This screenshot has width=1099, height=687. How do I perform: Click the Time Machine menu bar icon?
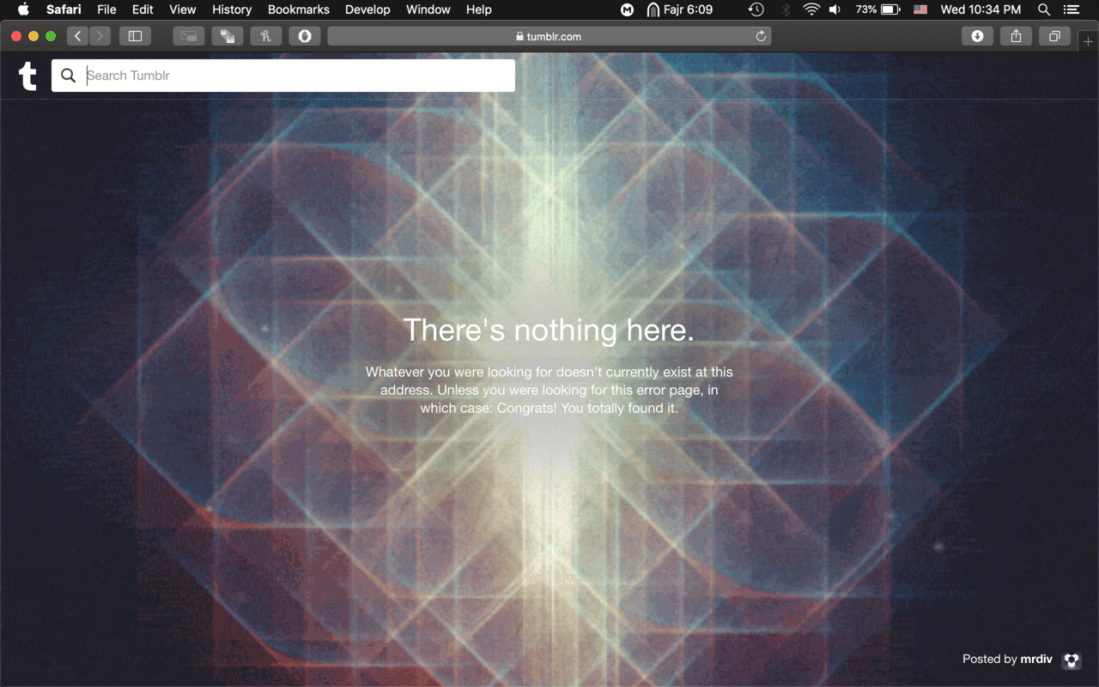coord(756,10)
